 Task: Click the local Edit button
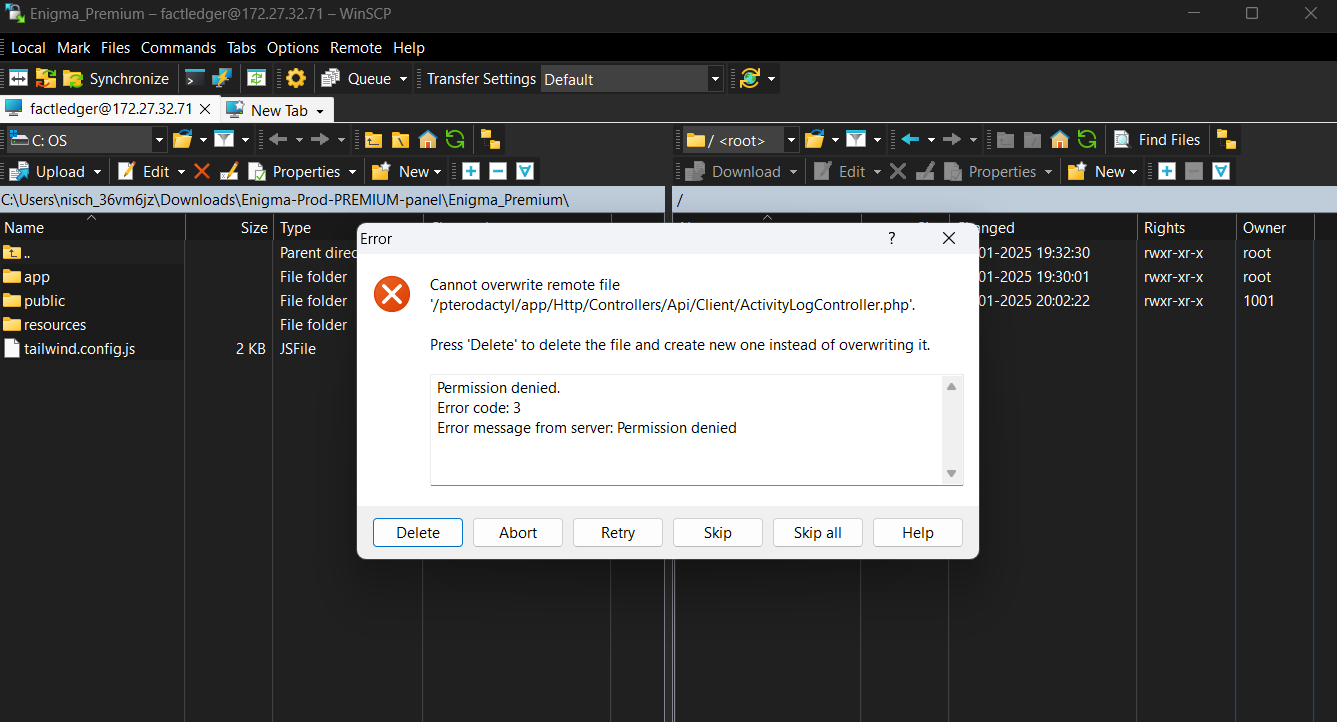144,171
